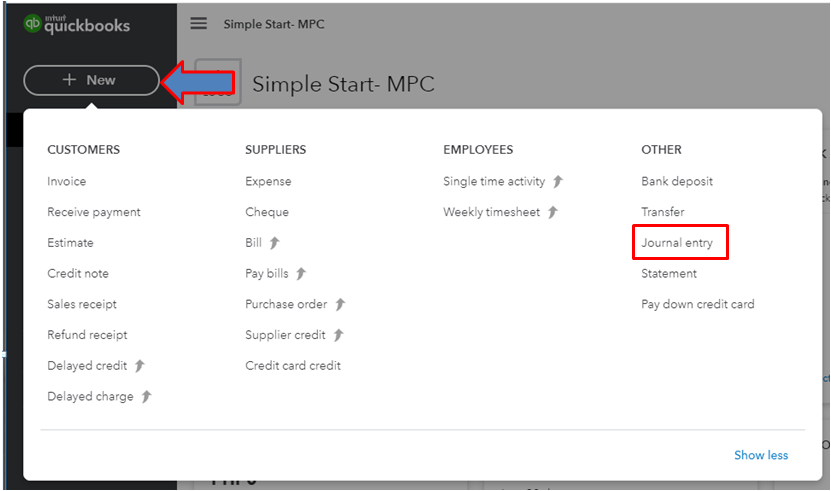Click the Show less link
The height and width of the screenshot is (491, 831).
pos(761,455)
